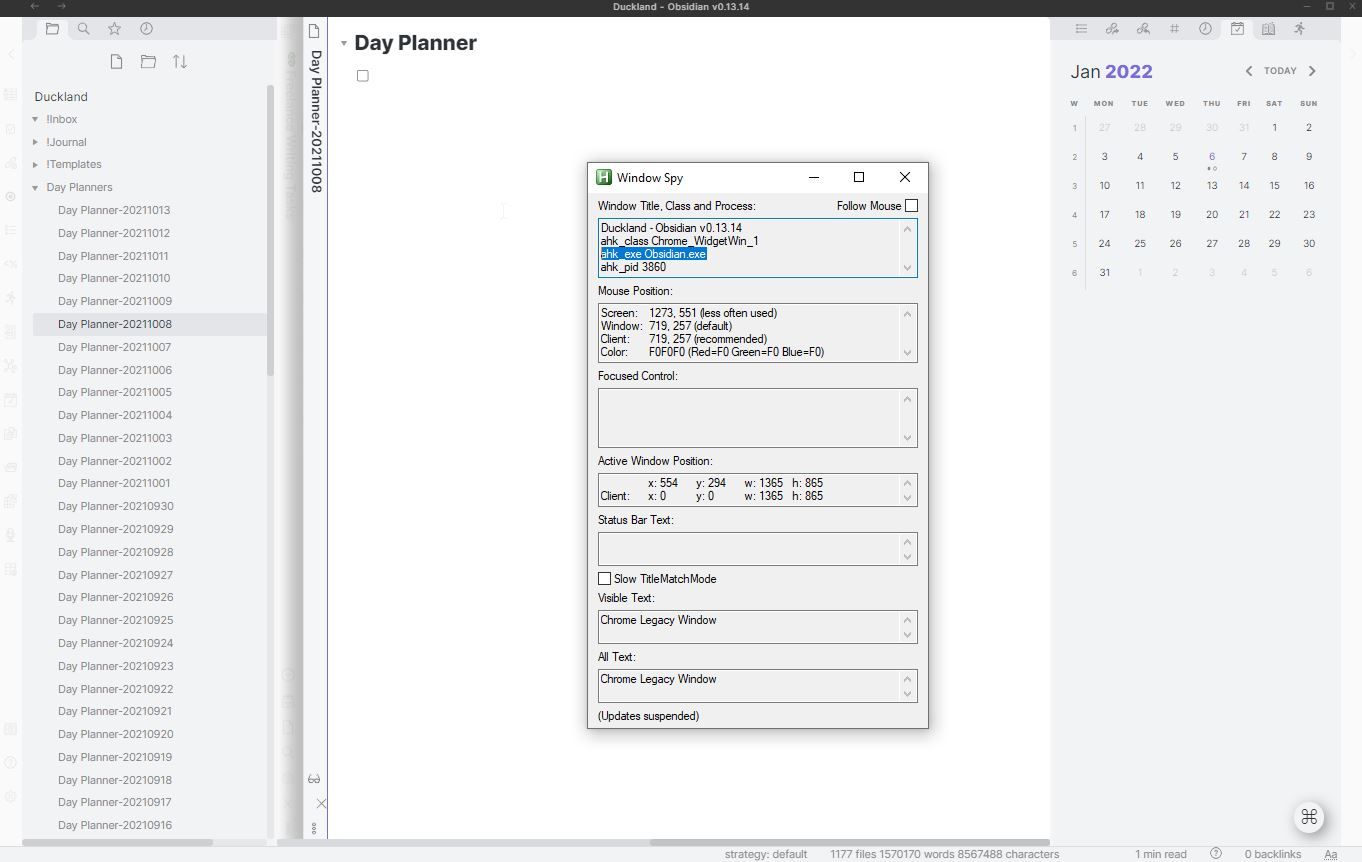Viewport: 1362px width, 862px height.
Task: Select Day Planner-20211008 in file list
Action: pos(150,324)
